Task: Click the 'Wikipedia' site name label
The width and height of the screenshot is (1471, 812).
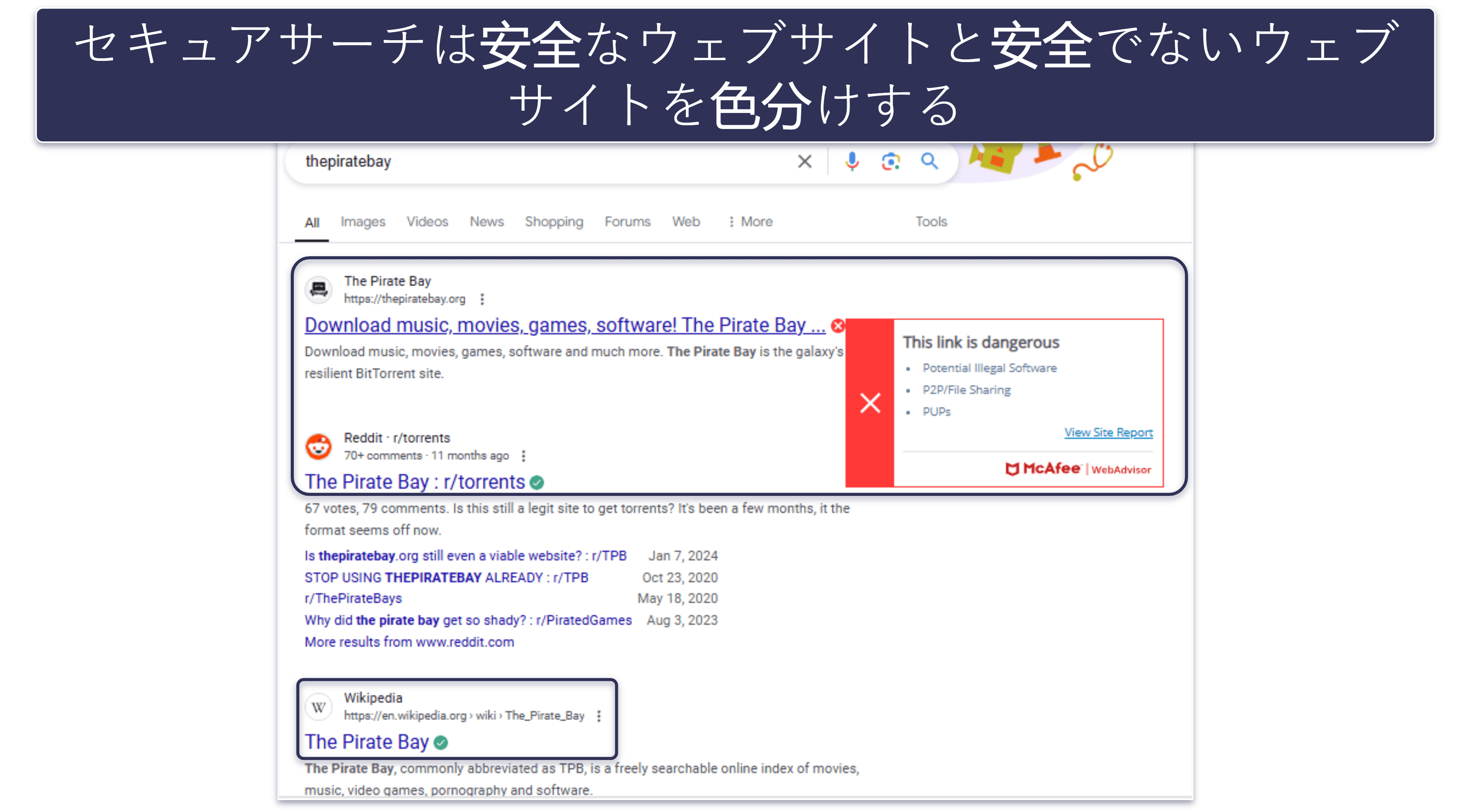Action: [x=373, y=698]
